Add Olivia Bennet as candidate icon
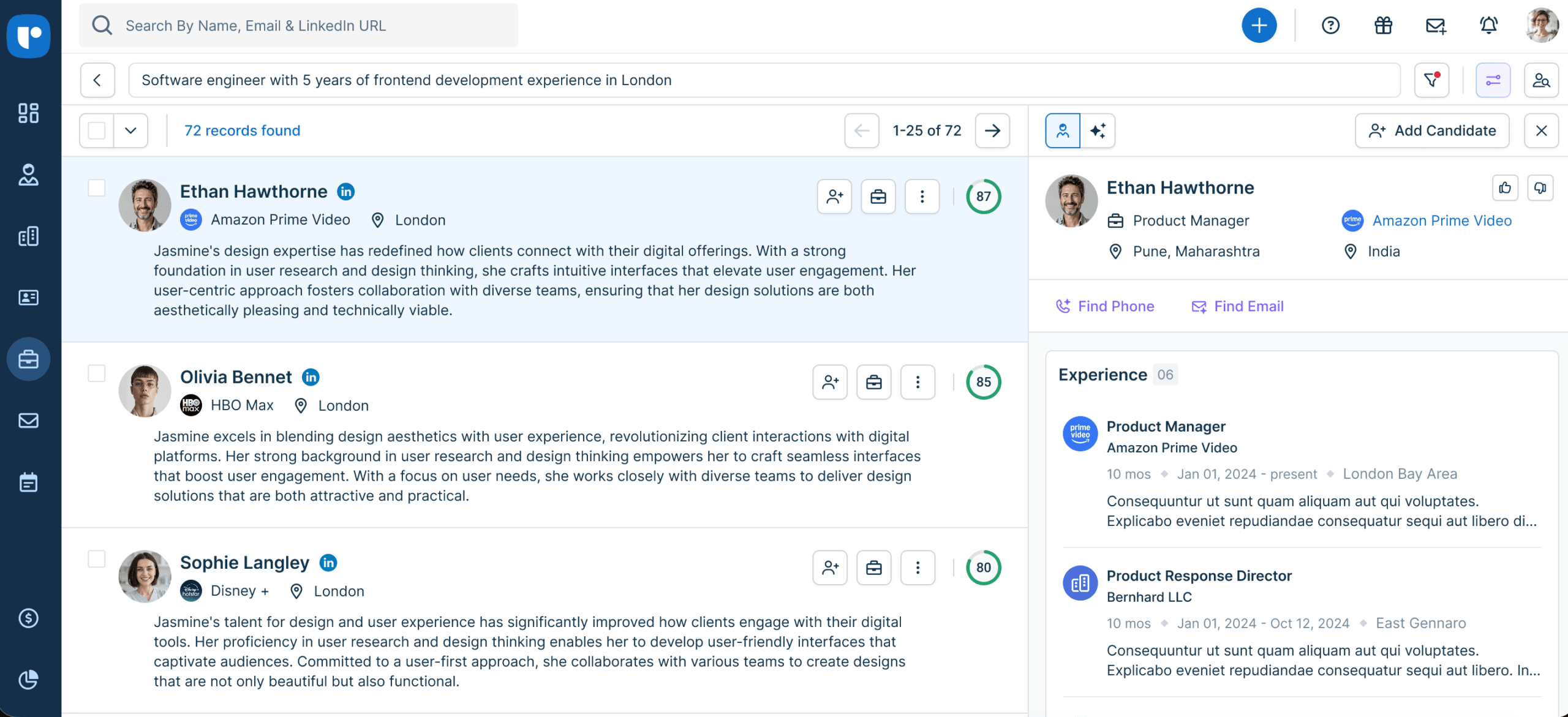The width and height of the screenshot is (1568, 717). (x=830, y=382)
